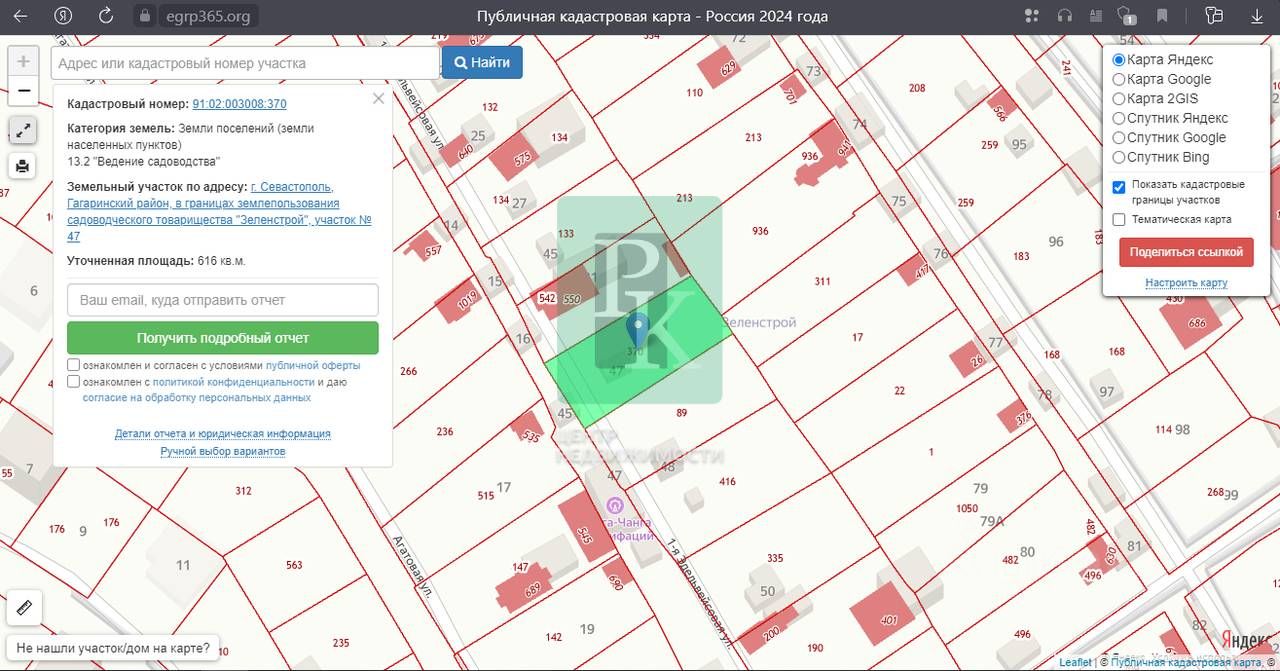Focus the email input field
The image size is (1280, 671).
click(222, 300)
